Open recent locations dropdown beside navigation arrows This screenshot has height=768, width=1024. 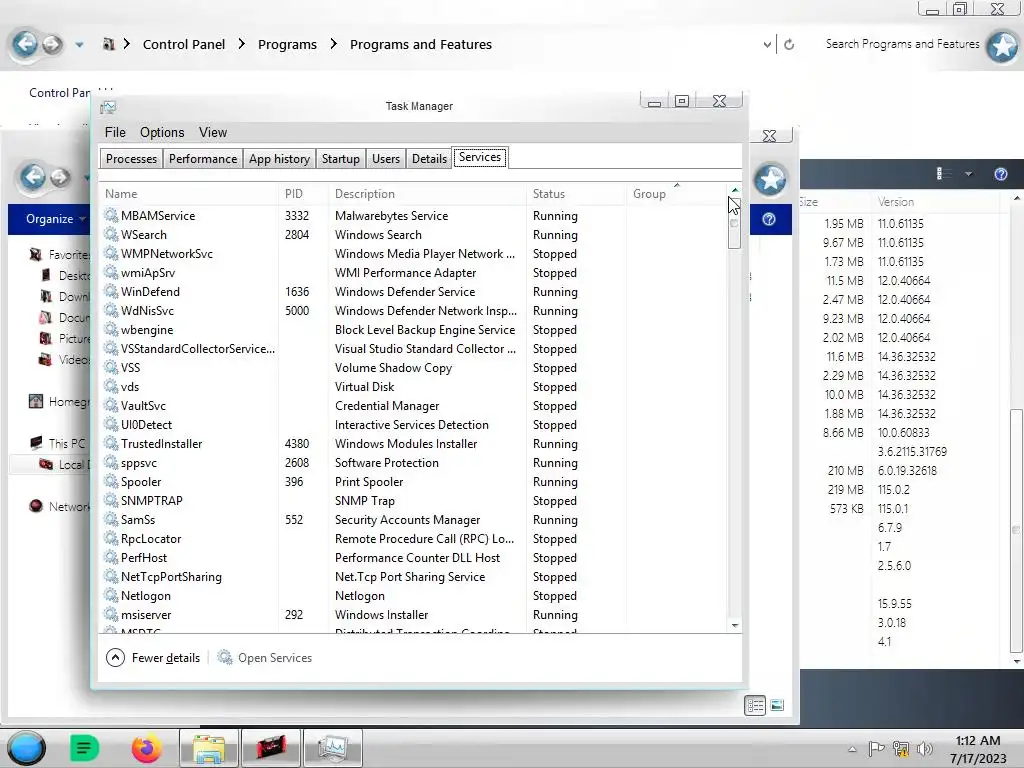(79, 45)
